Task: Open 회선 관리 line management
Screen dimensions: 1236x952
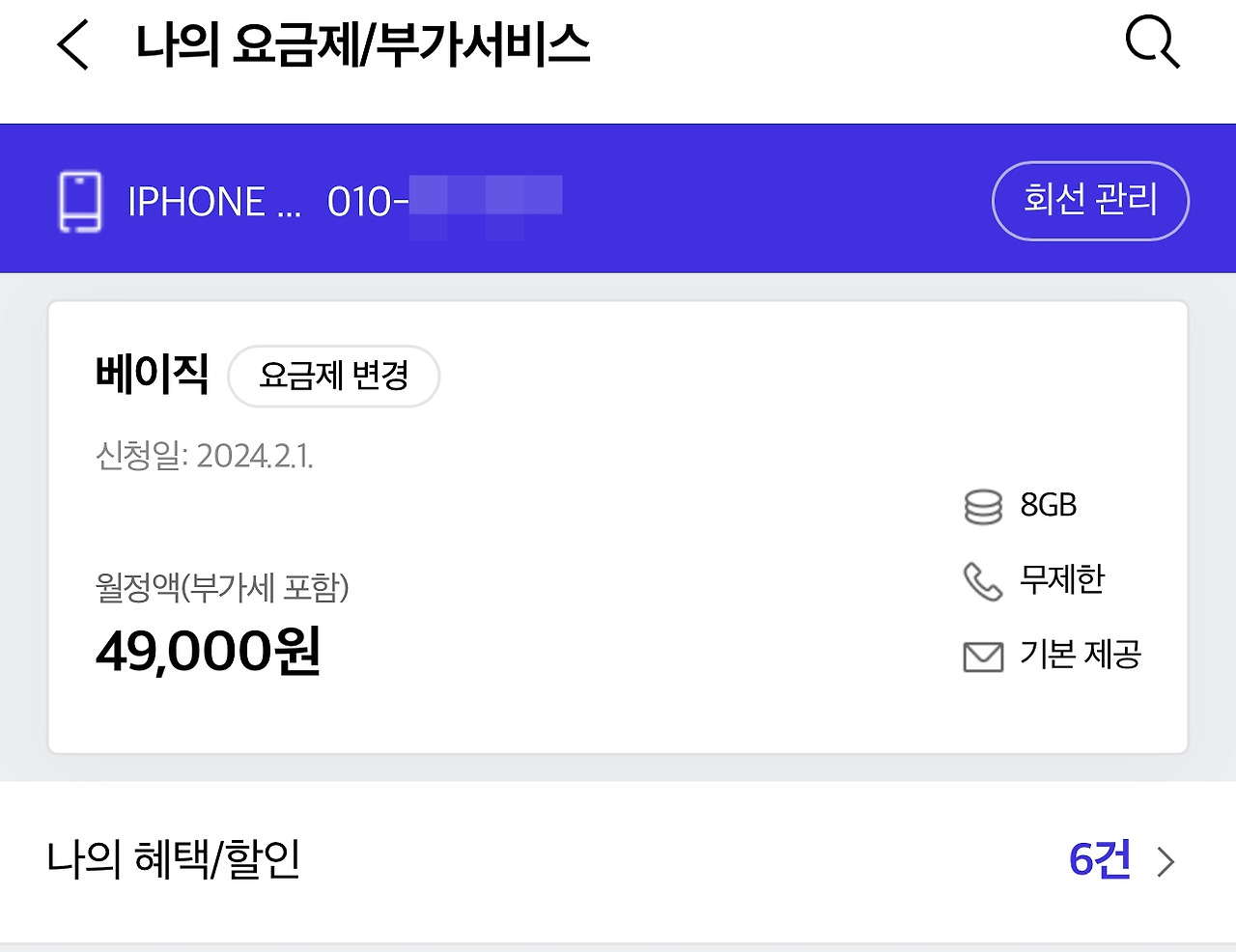Action: 1090,199
